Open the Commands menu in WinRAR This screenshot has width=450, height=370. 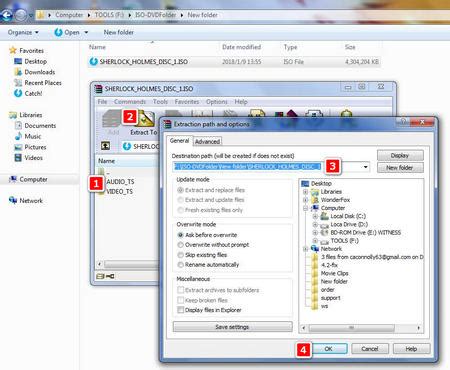[130, 102]
